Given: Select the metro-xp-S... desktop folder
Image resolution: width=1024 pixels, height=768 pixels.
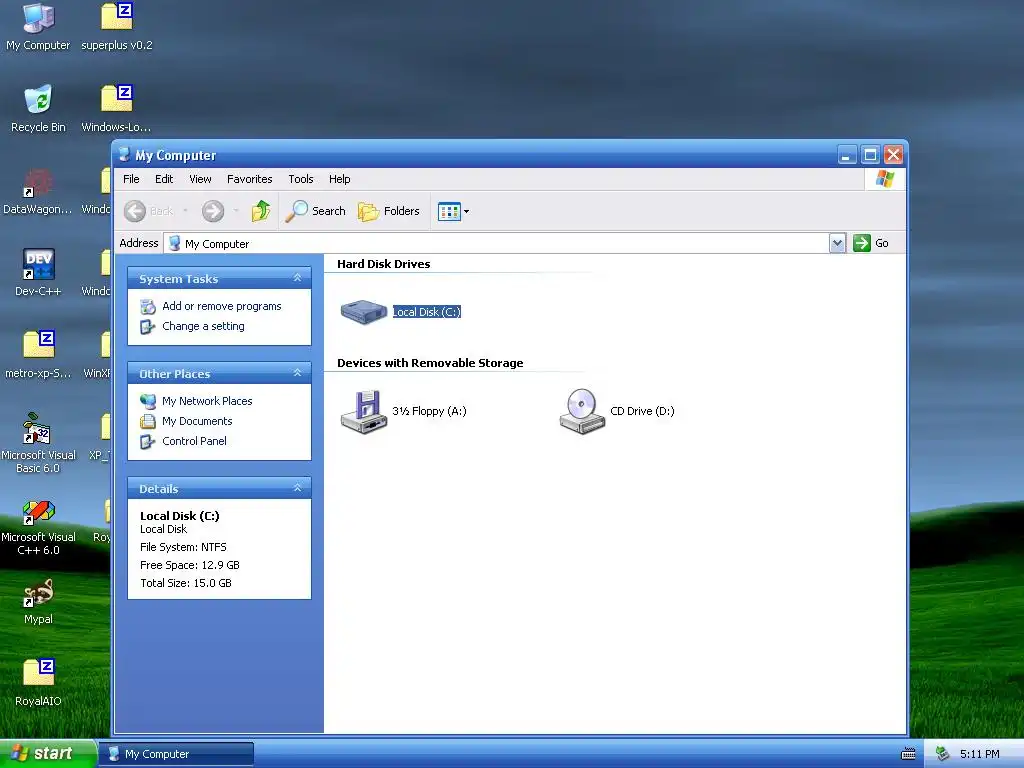Looking at the screenshot, I should click(38, 355).
